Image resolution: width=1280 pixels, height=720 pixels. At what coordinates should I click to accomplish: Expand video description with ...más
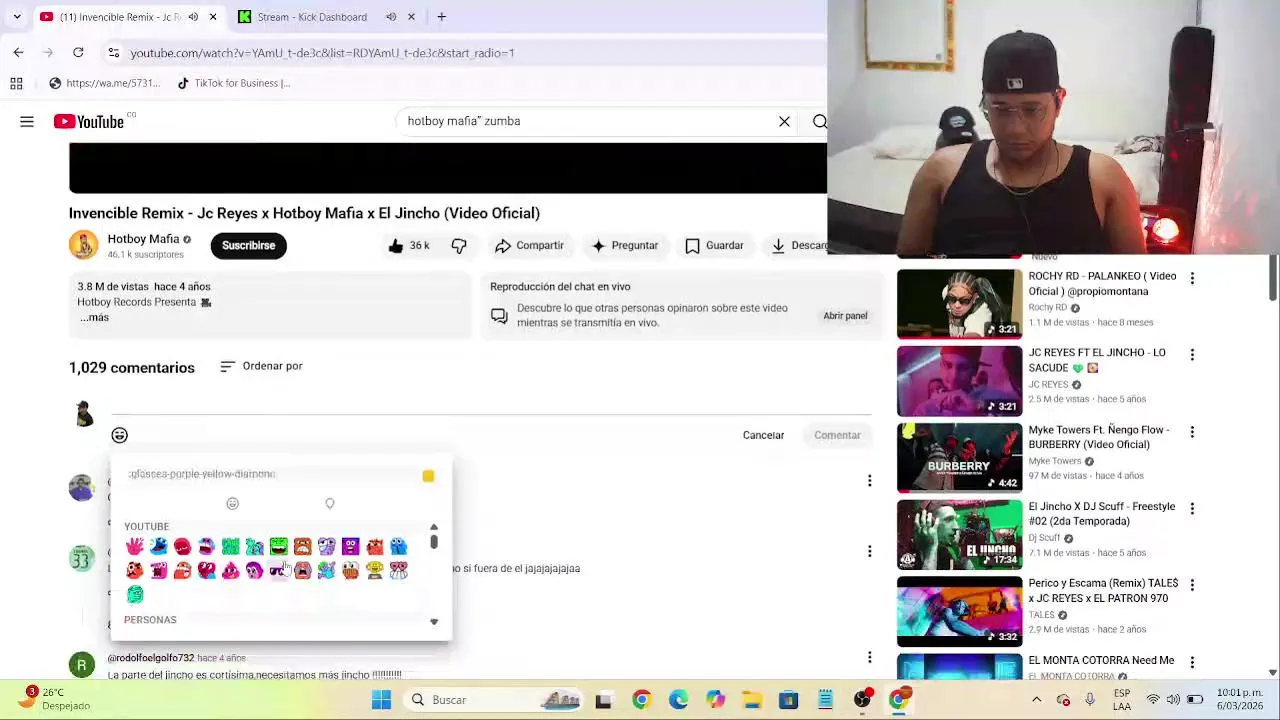click(x=94, y=317)
